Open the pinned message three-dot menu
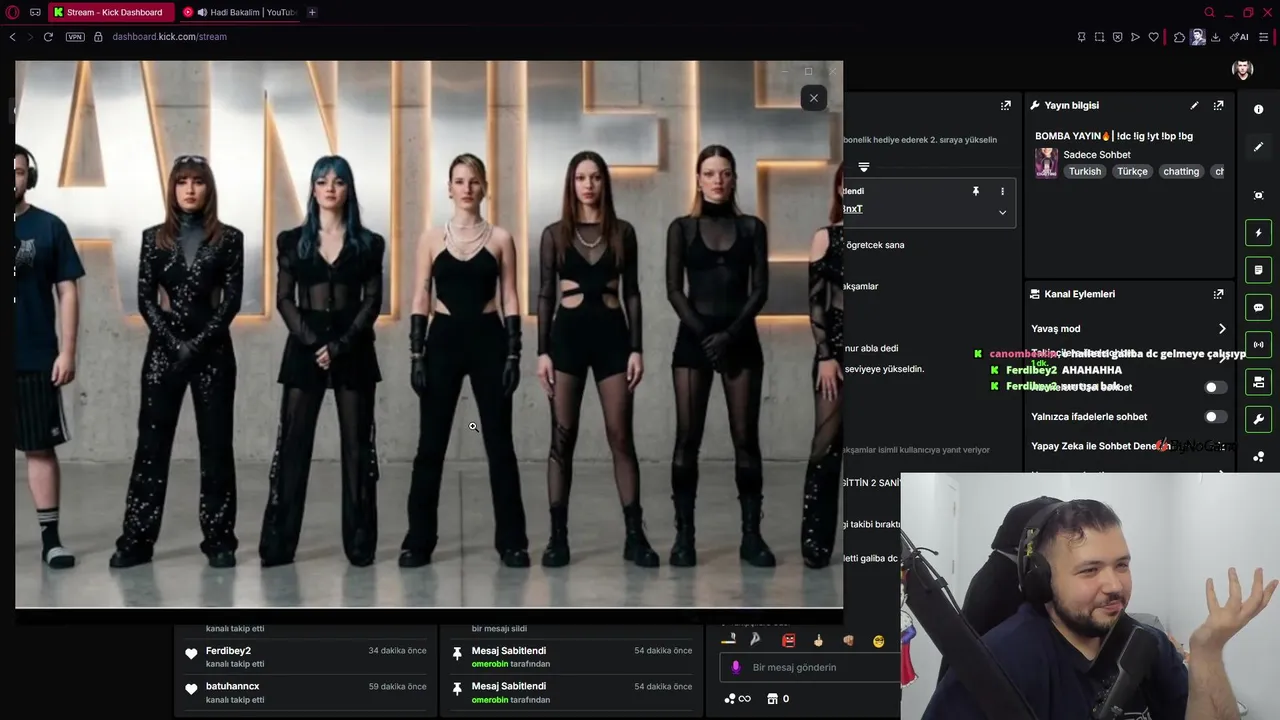Viewport: 1280px width, 720px height. pos(1002,191)
